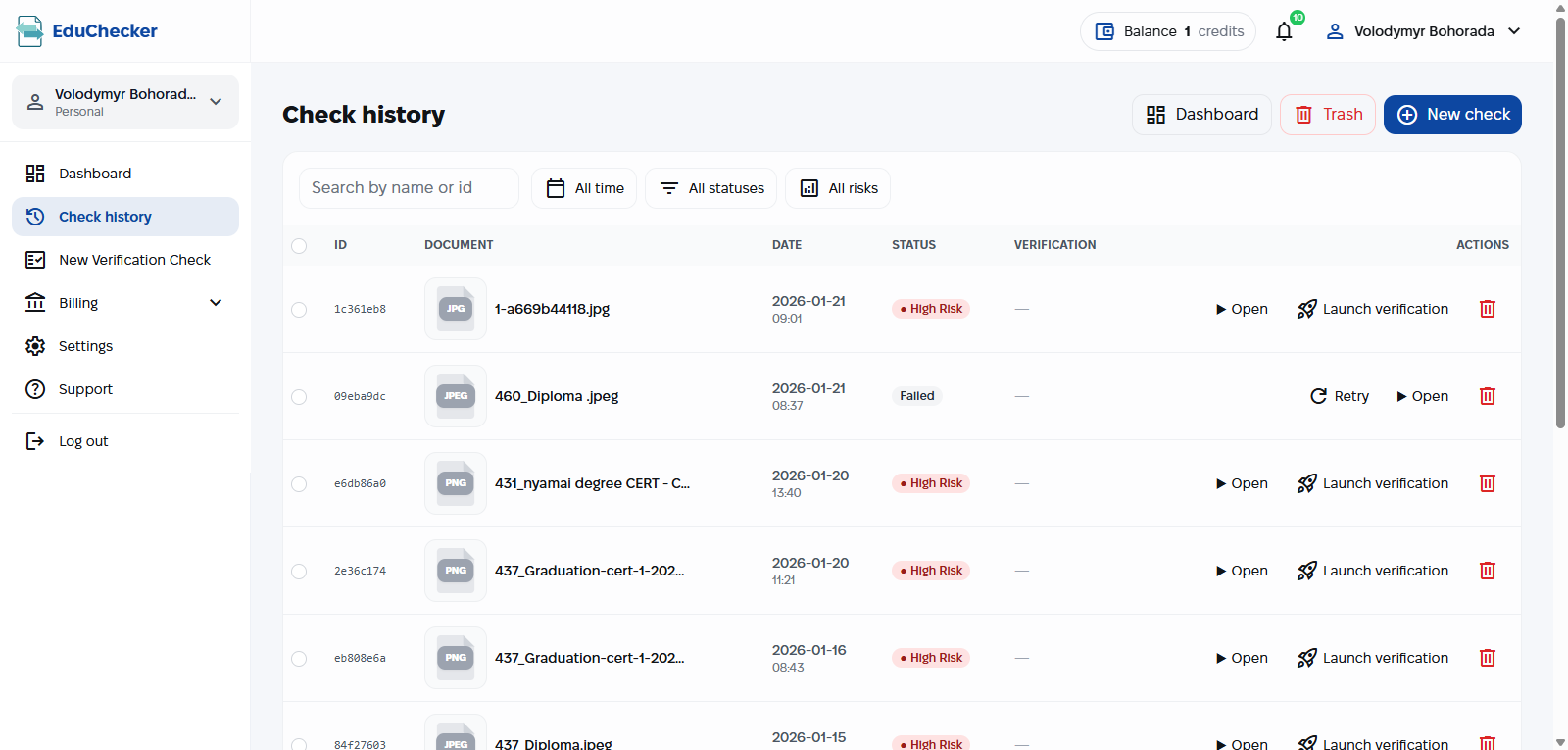Open Support in the sidebar
This screenshot has height=750, width=1568.
pos(125,389)
